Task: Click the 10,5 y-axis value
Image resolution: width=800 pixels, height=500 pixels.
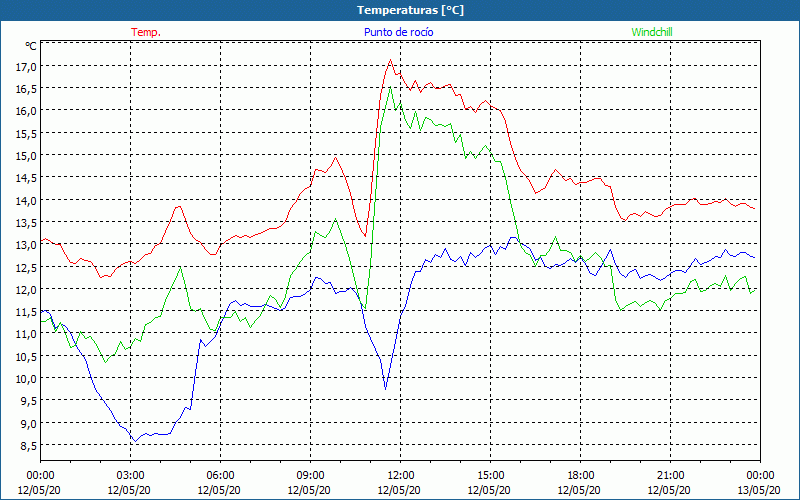Action: (27, 356)
